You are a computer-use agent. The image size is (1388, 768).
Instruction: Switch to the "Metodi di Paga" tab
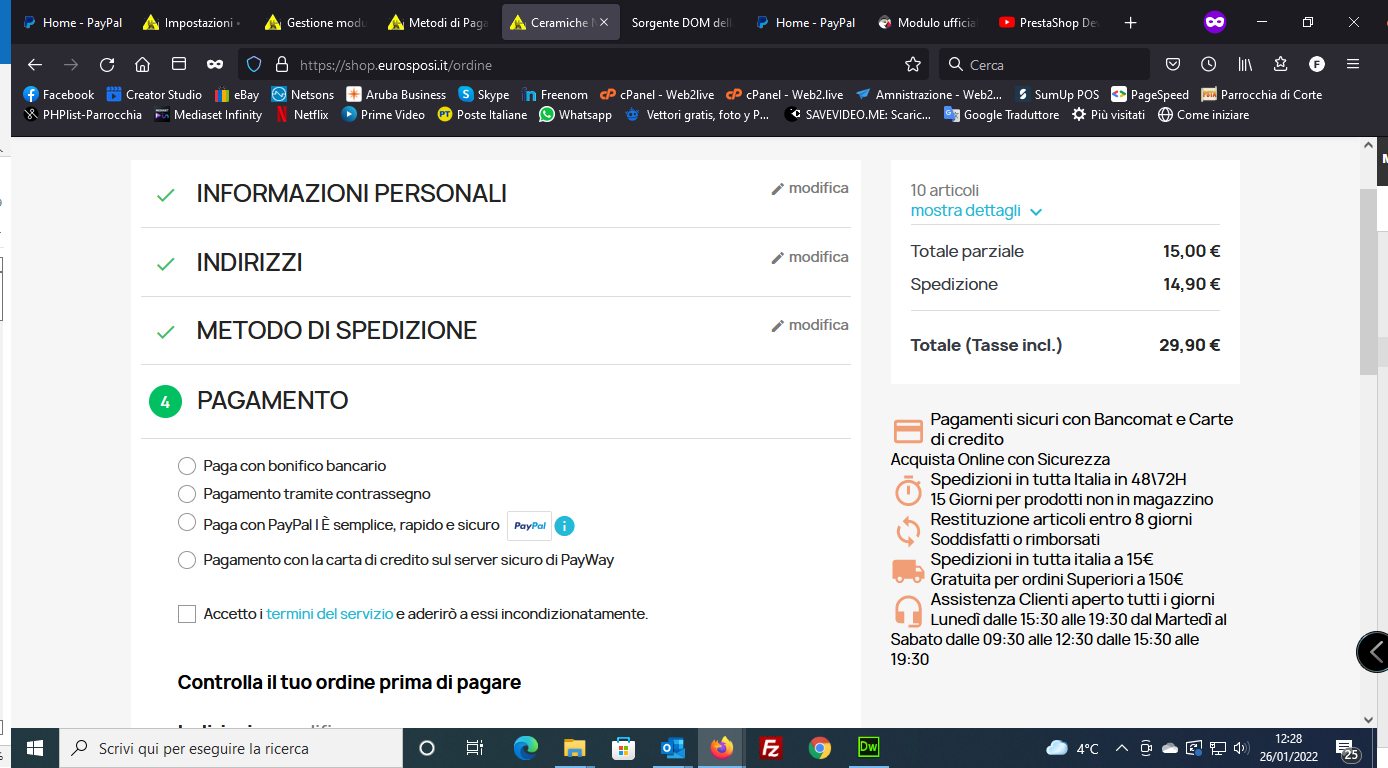[436, 22]
